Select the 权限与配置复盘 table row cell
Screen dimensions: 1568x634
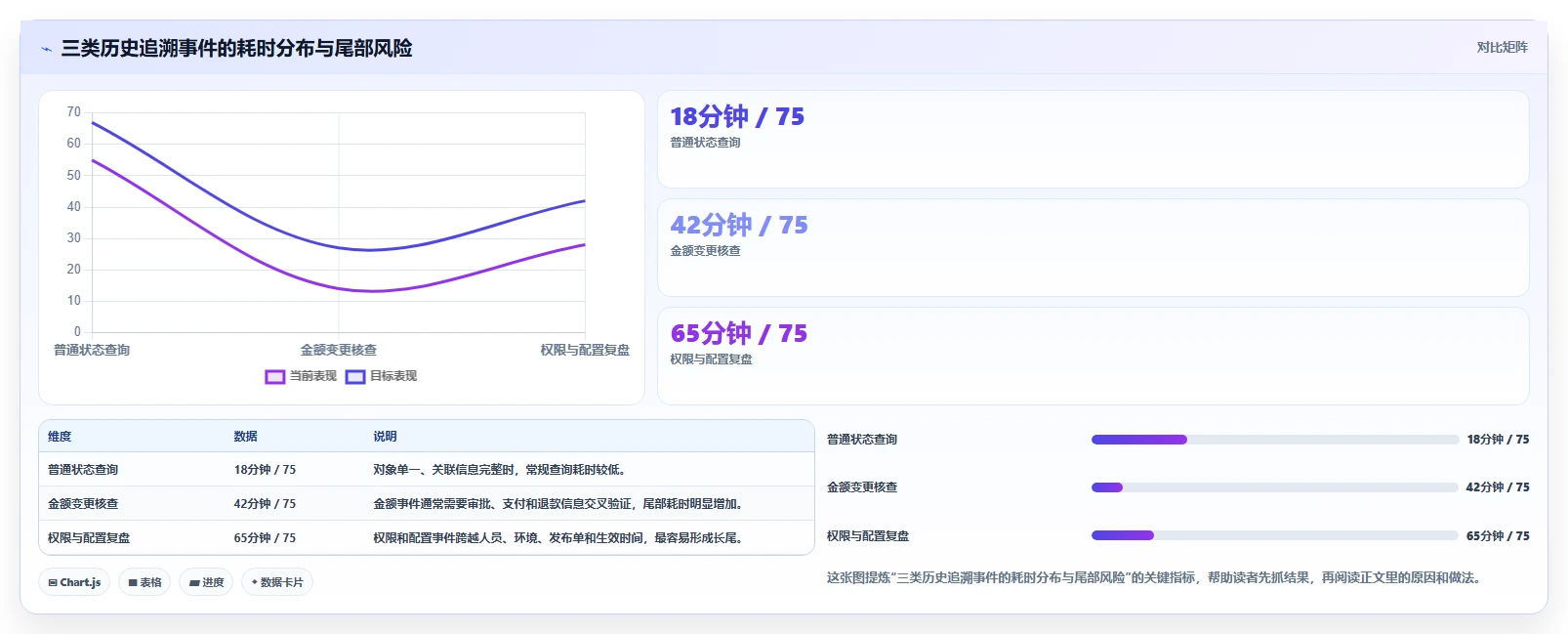tap(89, 538)
